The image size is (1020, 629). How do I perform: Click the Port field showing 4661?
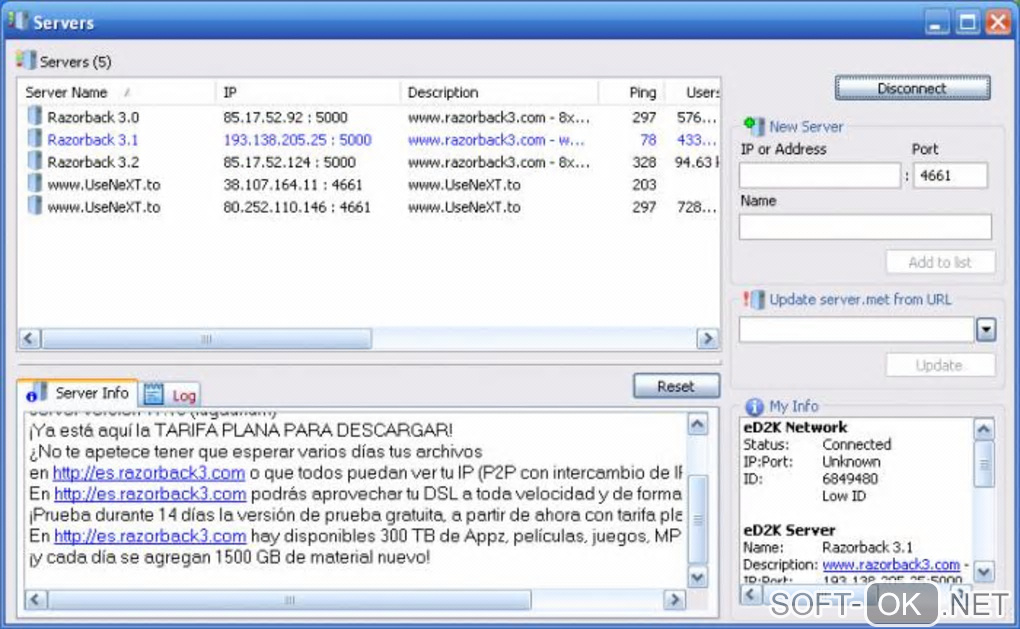click(950, 175)
